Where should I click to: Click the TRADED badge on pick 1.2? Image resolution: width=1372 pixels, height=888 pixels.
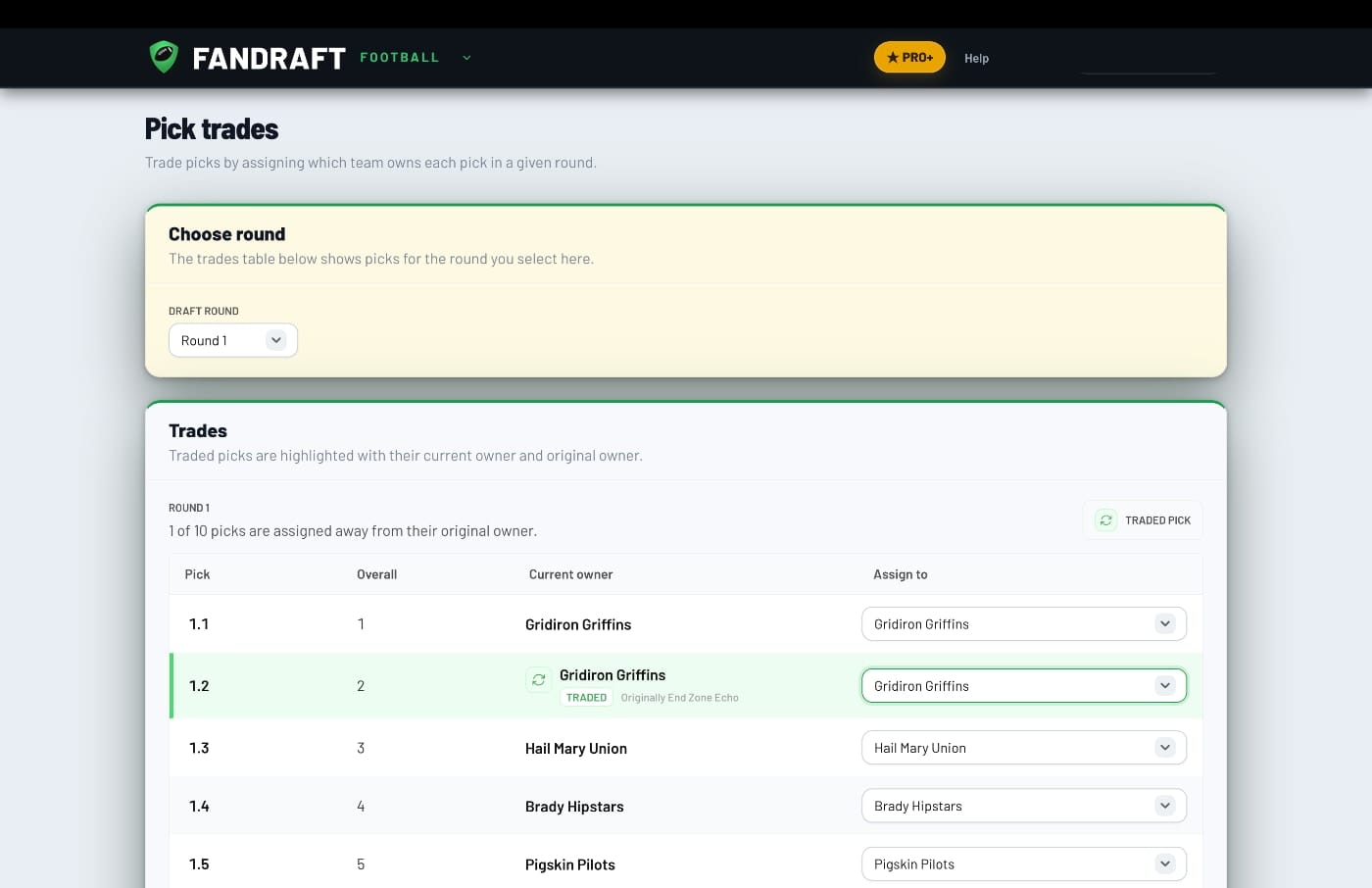pos(586,698)
